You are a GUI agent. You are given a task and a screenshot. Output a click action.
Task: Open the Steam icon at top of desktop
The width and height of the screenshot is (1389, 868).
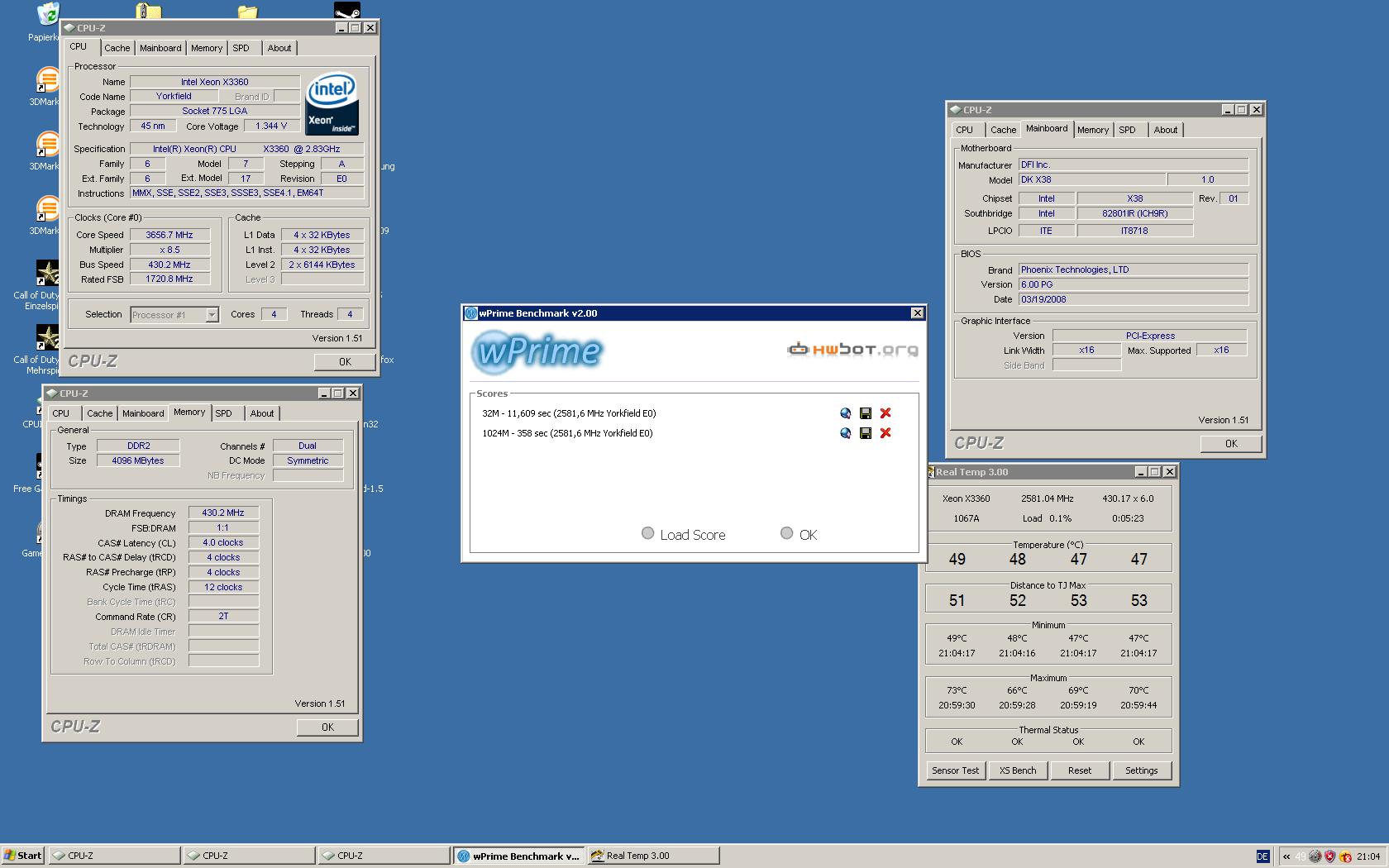tap(347, 10)
